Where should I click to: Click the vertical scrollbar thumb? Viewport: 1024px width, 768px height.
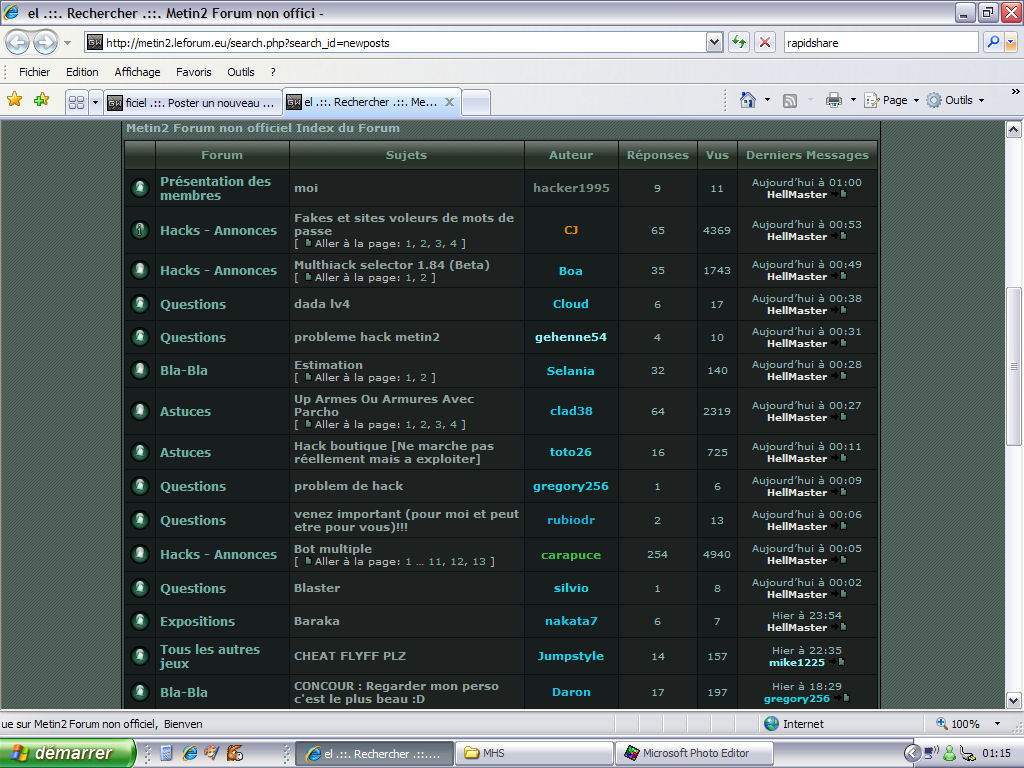pyautogui.click(x=1014, y=366)
